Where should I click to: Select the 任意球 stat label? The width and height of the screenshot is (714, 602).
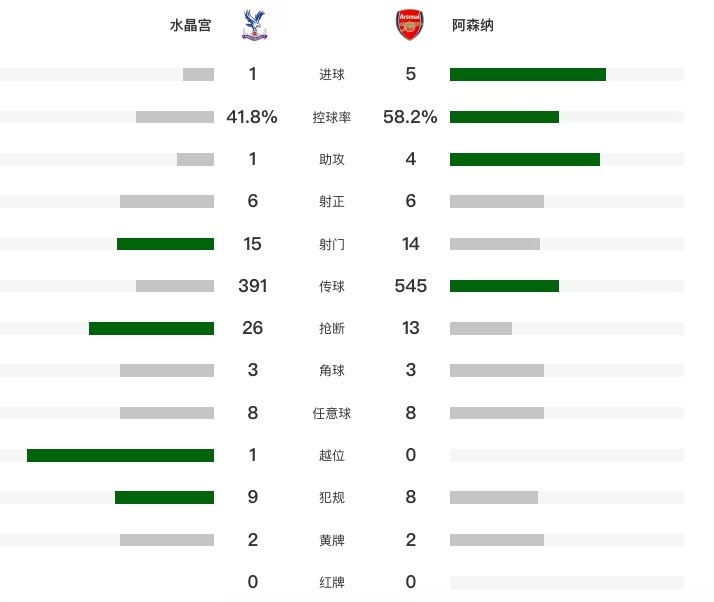tap(332, 413)
